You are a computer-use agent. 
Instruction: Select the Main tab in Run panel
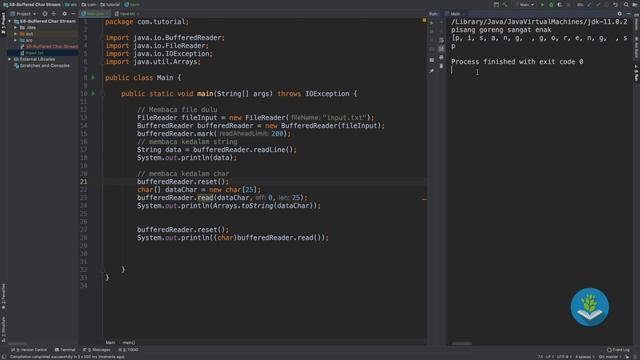[x=454, y=13]
